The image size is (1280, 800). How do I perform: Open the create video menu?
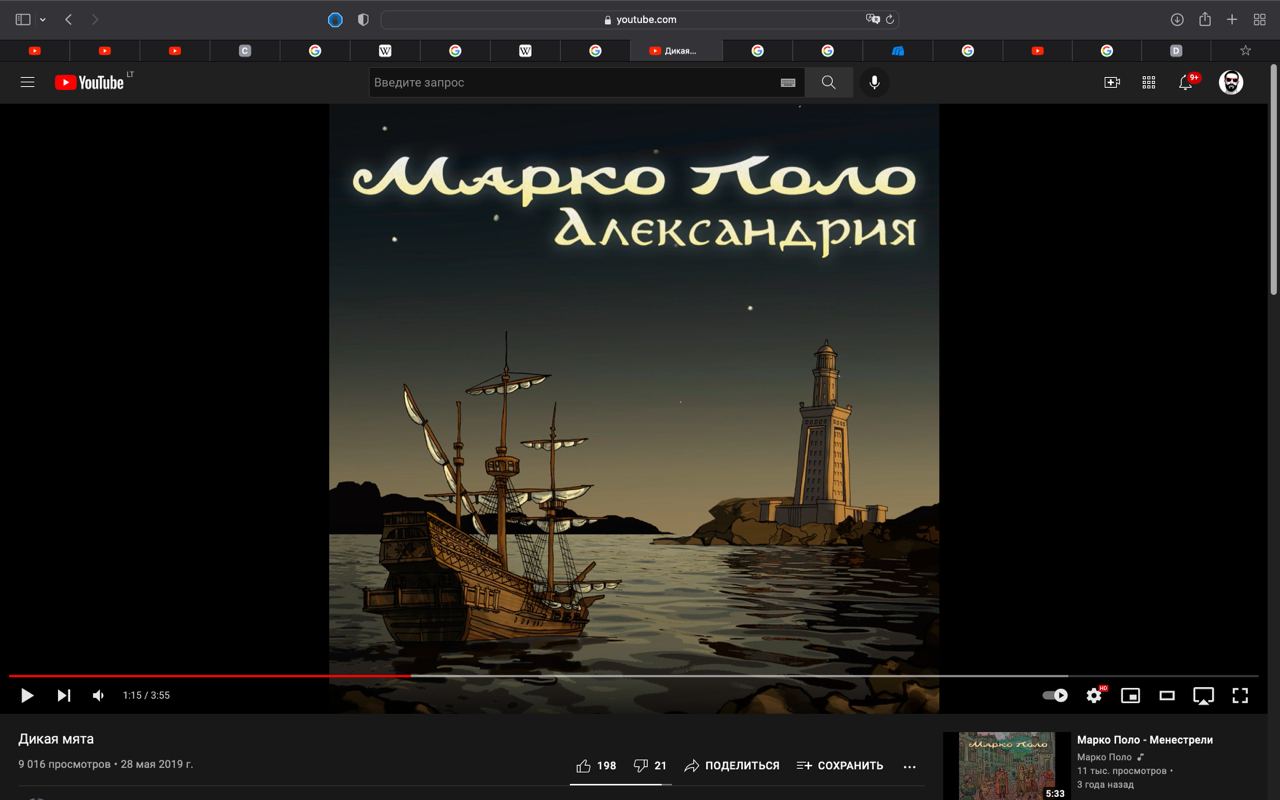pos(1112,82)
